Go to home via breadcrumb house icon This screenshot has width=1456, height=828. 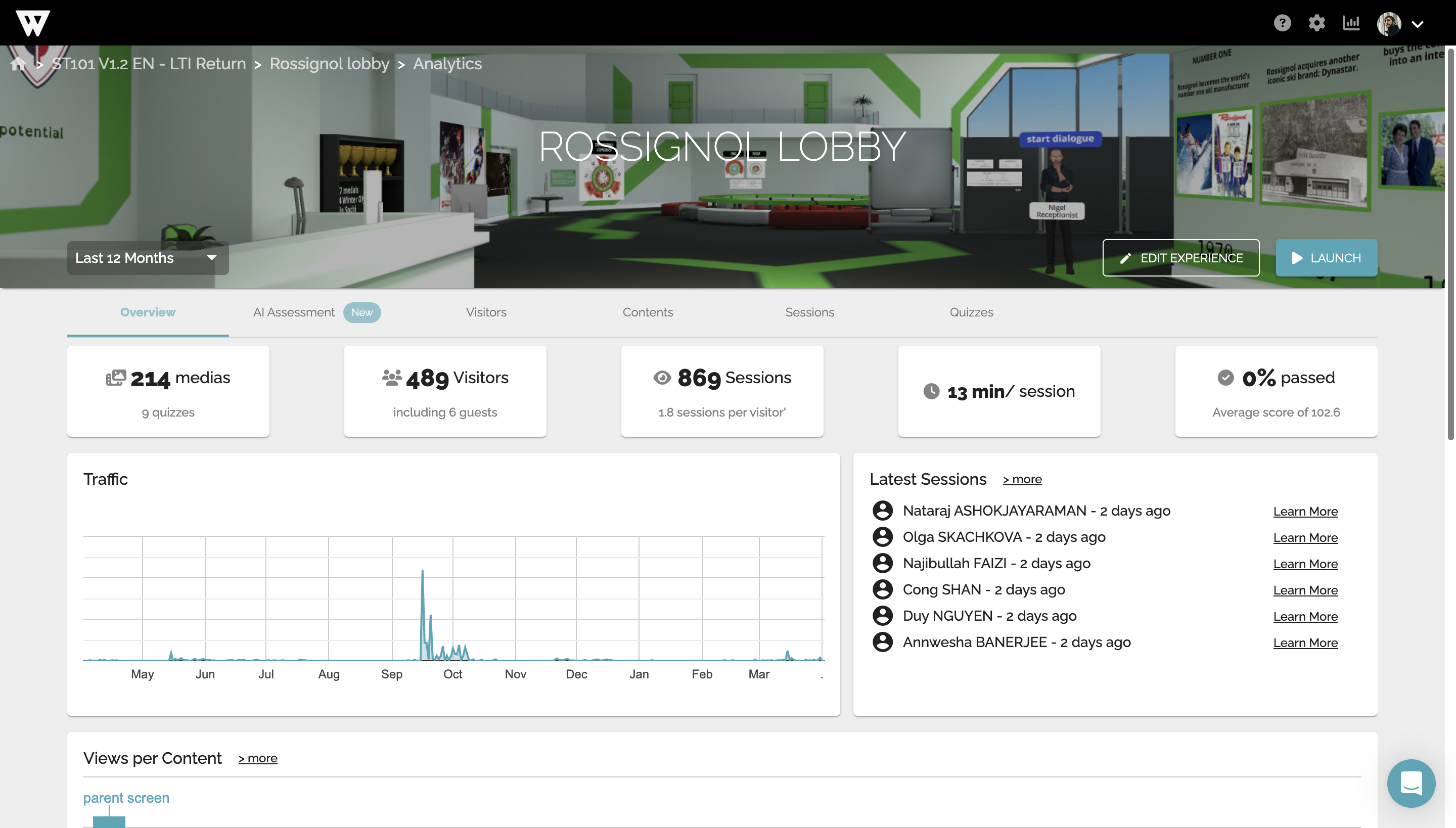[18, 64]
